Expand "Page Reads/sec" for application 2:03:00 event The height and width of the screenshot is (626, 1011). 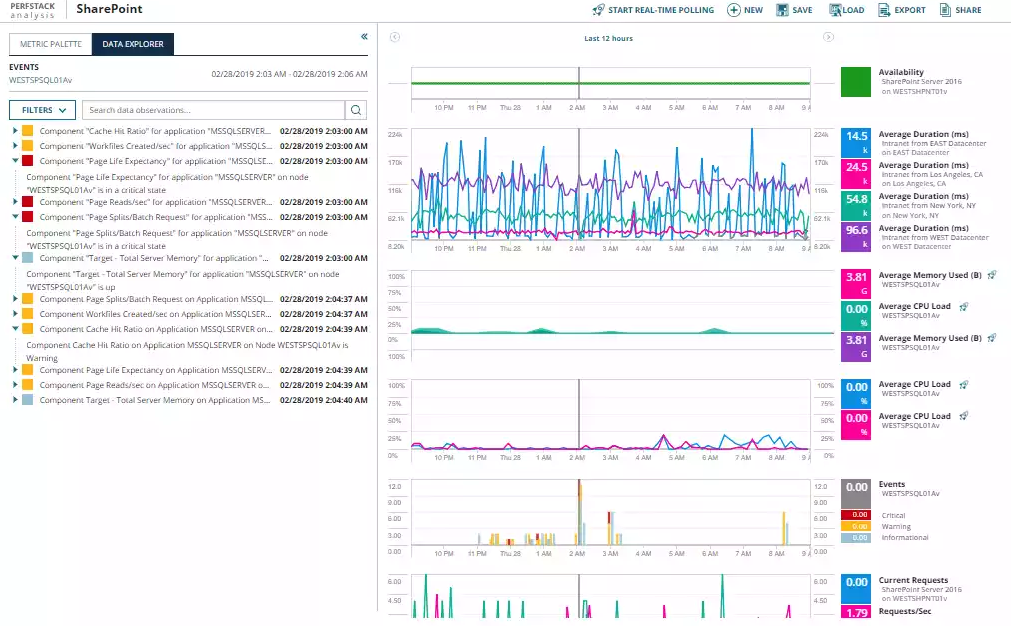pyautogui.click(x=15, y=202)
